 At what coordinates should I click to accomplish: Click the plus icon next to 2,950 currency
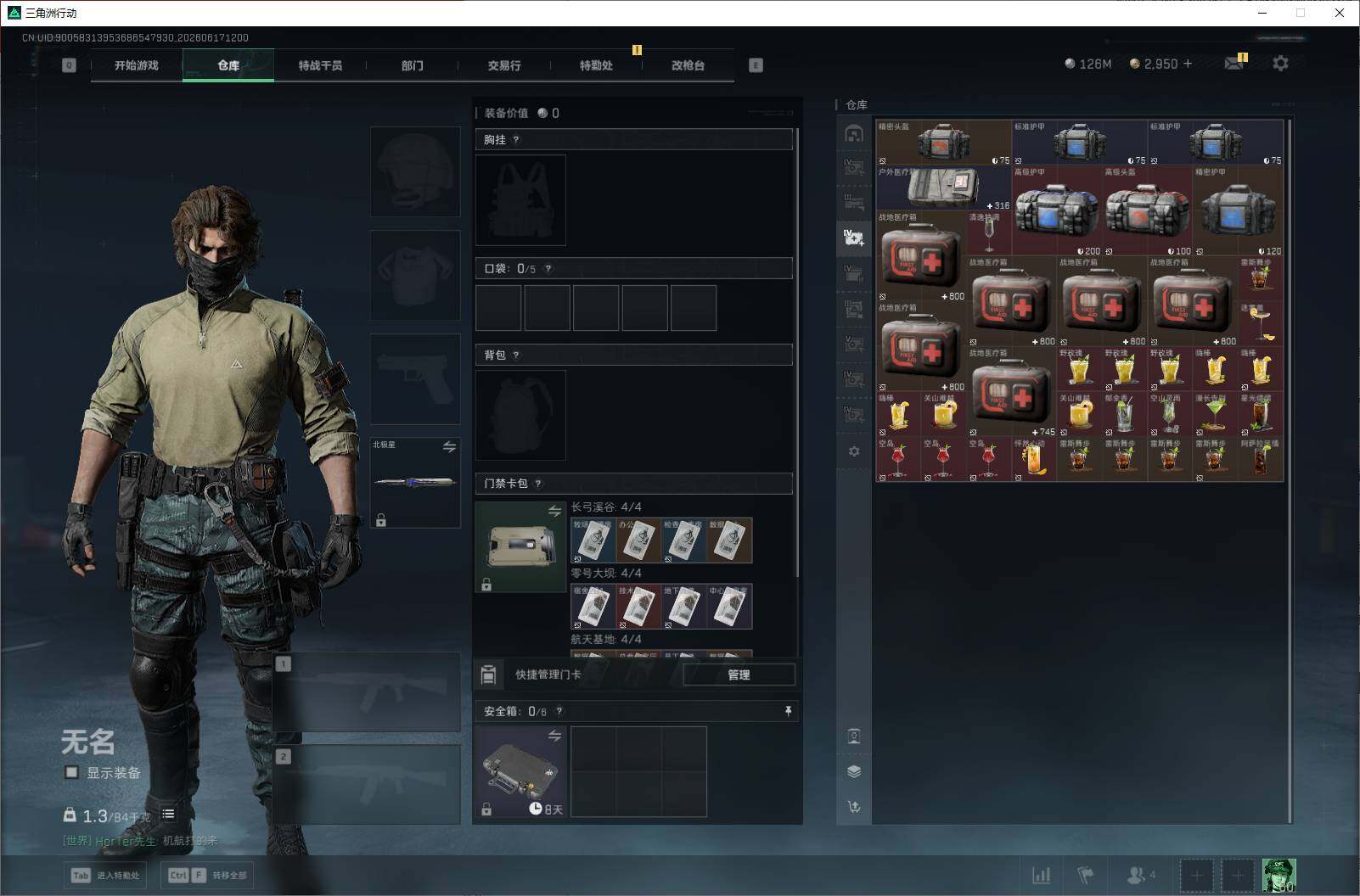1188,64
